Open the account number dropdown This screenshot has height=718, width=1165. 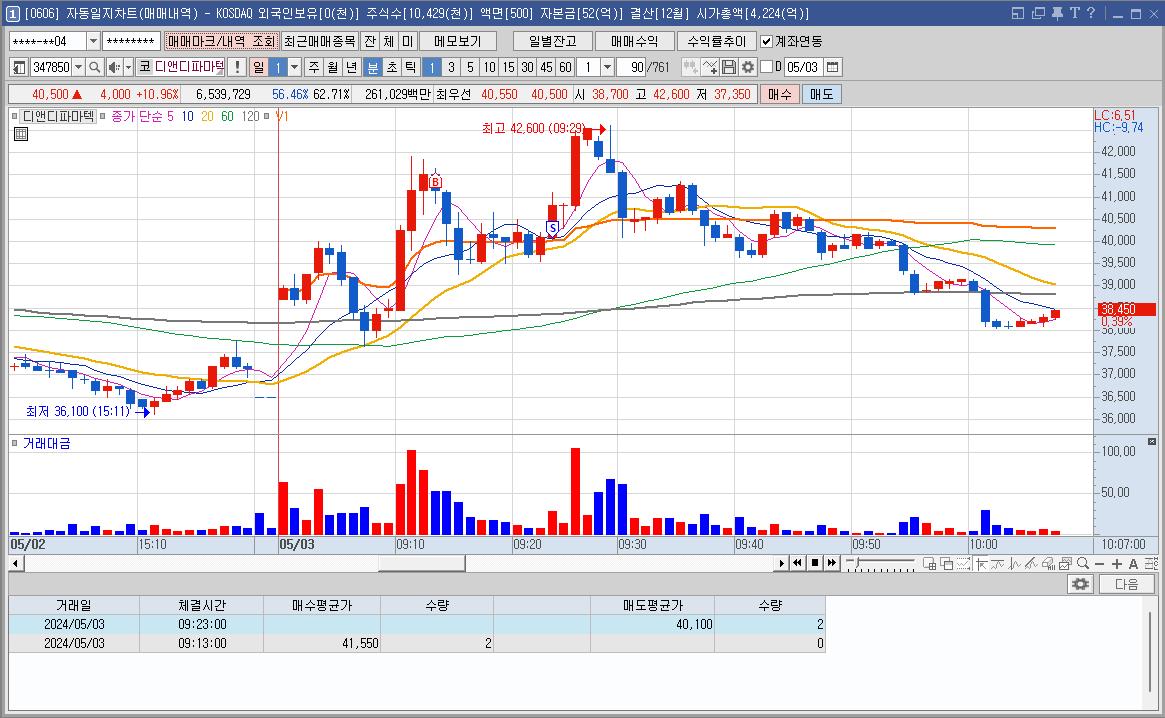[93, 42]
